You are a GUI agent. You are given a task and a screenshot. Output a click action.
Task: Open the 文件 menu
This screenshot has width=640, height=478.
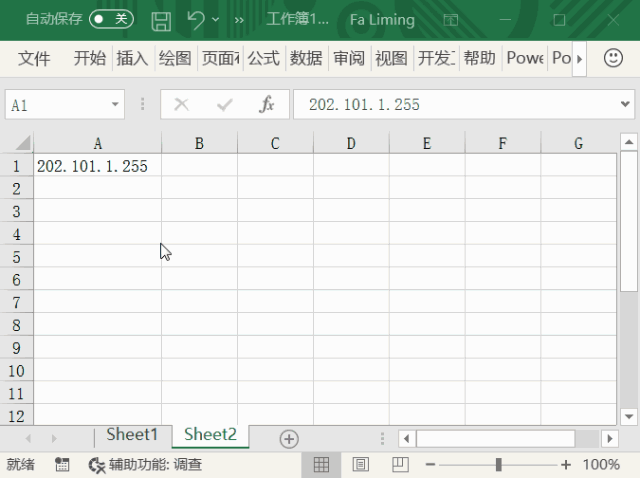[x=34, y=58]
